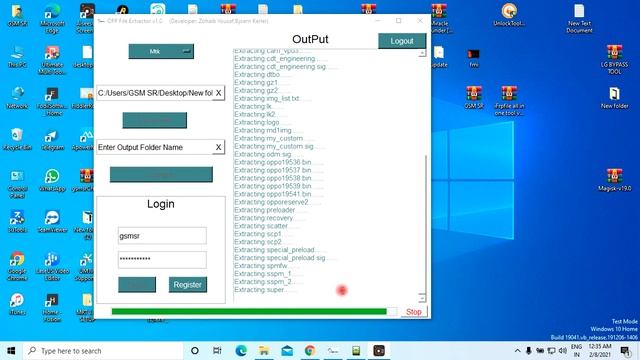This screenshot has width=640, height=360.
Task: Open File Explorer from the taskbar
Action: (264, 351)
